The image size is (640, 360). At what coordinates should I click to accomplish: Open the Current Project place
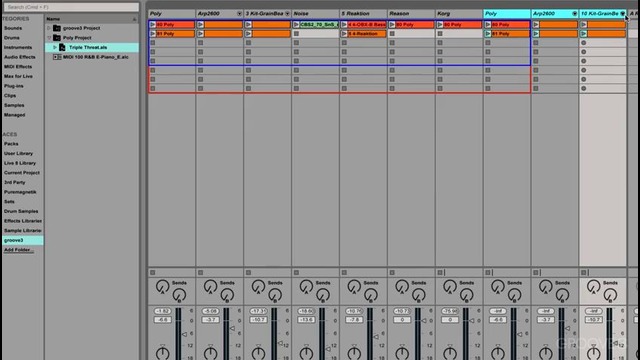22,173
